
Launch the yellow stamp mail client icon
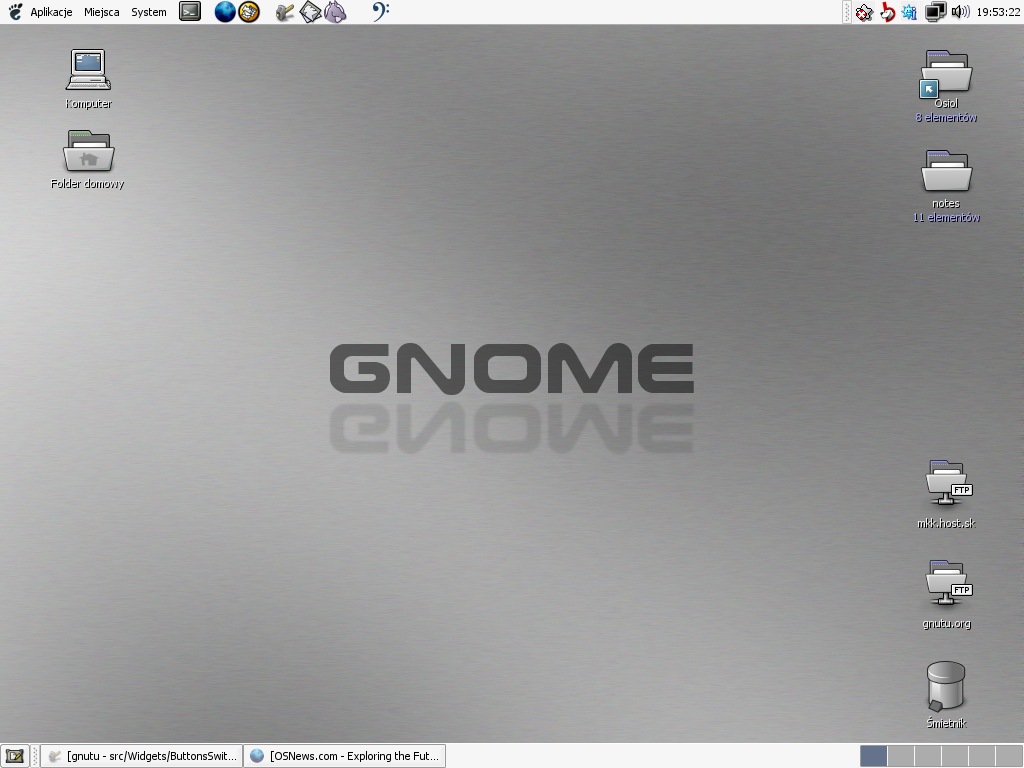[x=249, y=12]
